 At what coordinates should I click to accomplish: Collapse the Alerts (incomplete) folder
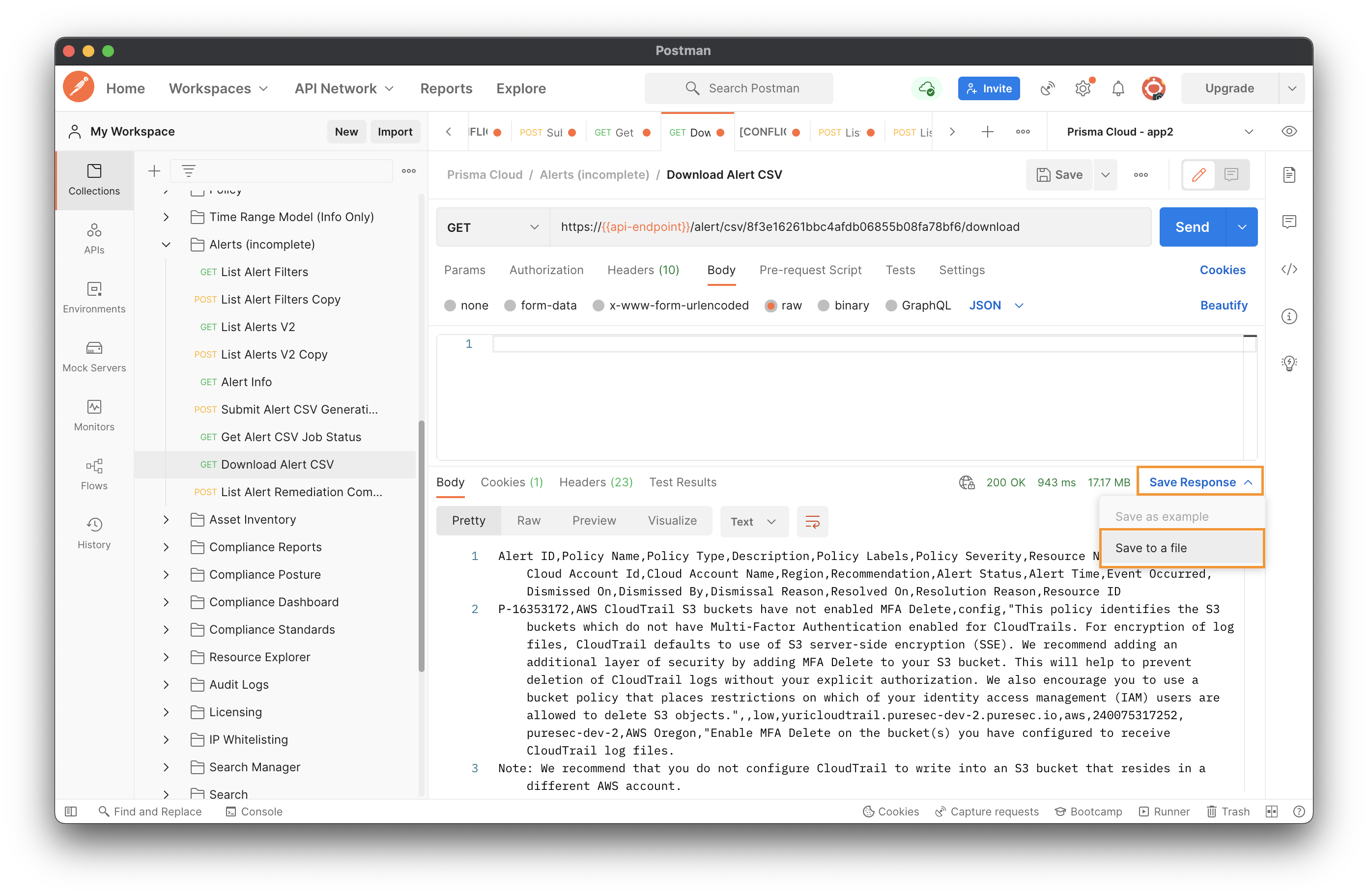coord(166,245)
